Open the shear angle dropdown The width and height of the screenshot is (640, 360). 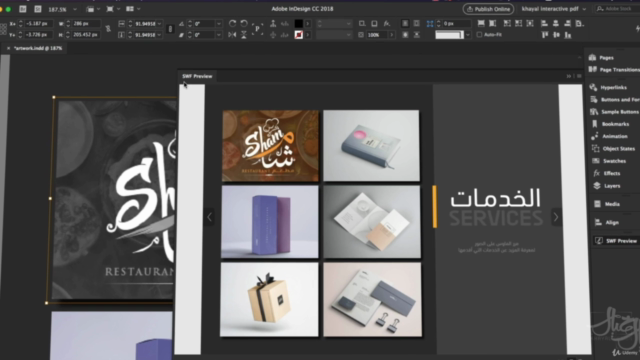click(219, 35)
